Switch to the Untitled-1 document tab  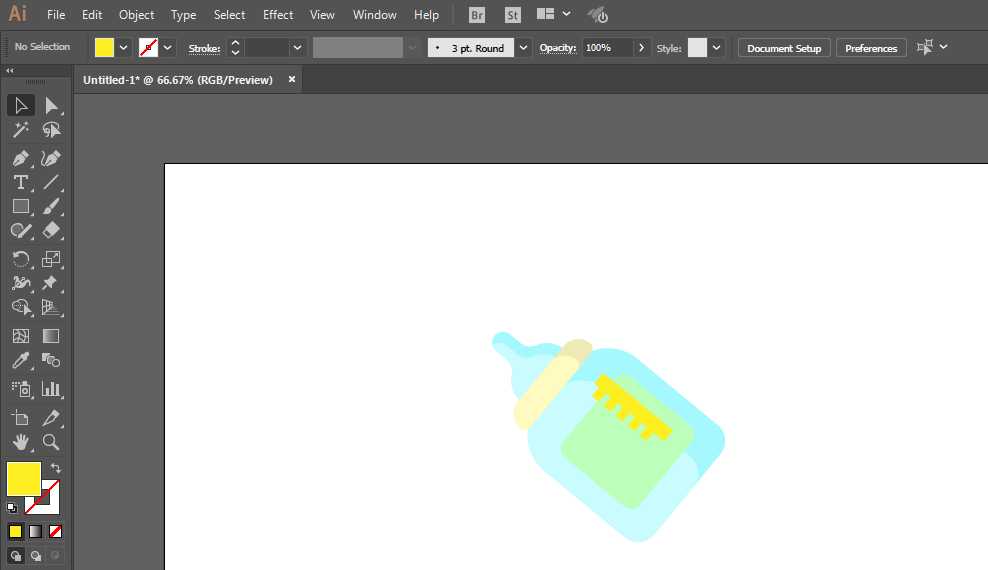(178, 80)
